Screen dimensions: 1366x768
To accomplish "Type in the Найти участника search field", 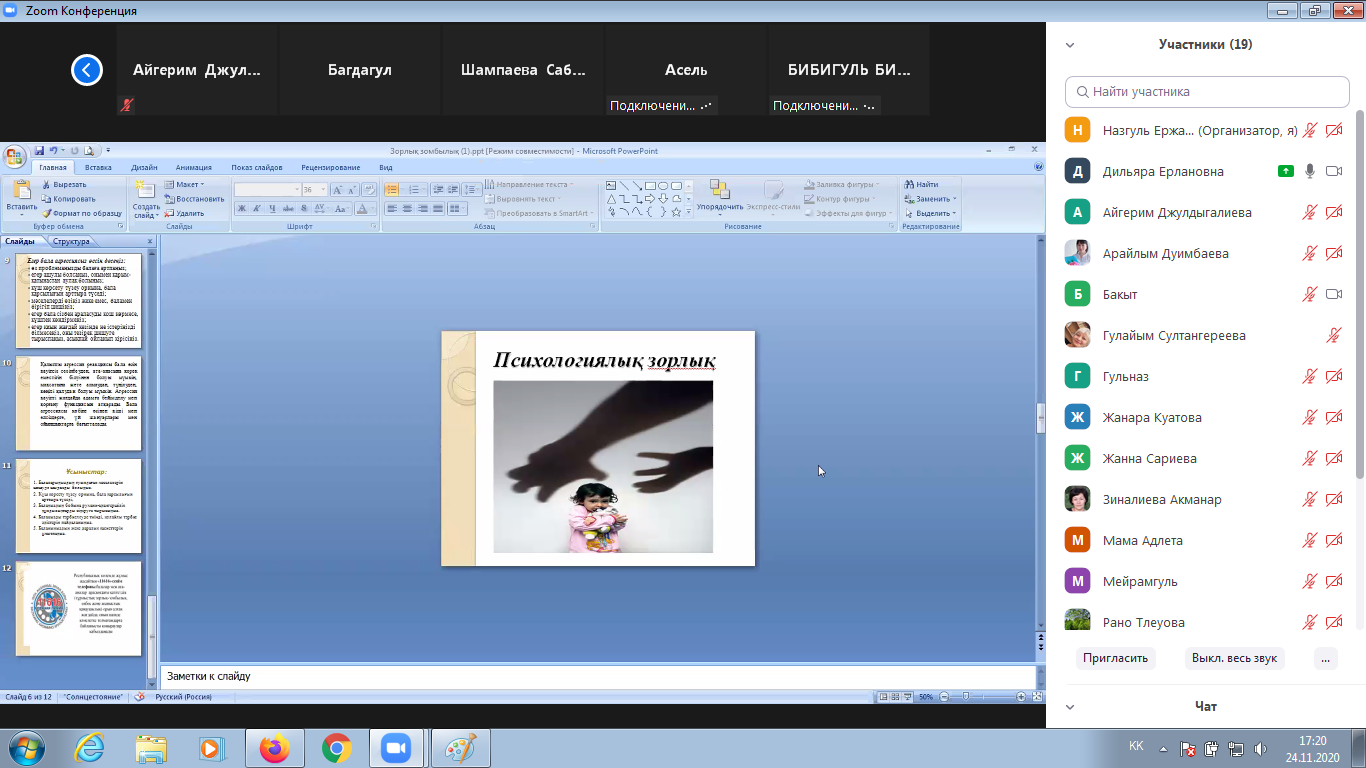I will pos(1207,92).
